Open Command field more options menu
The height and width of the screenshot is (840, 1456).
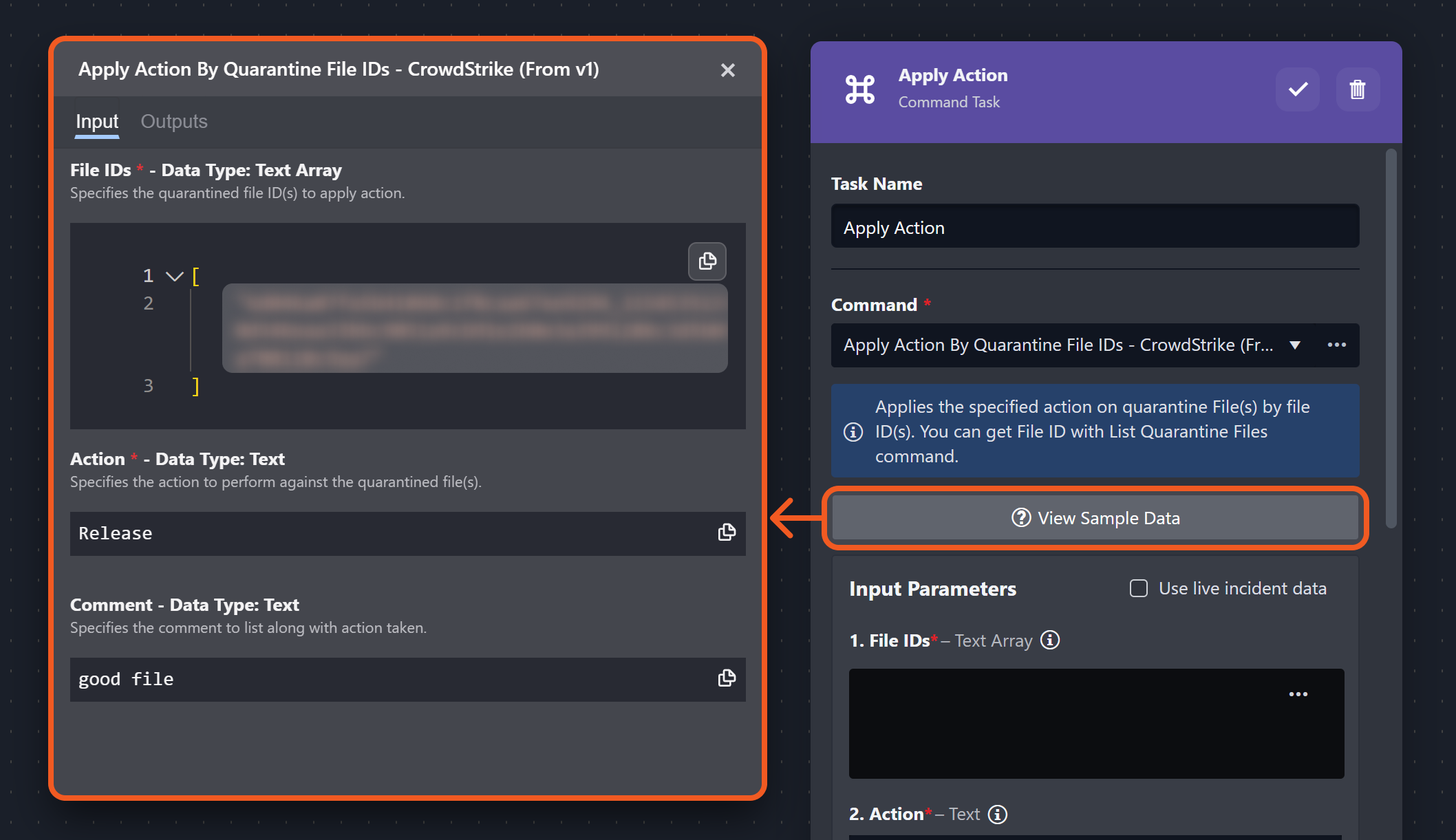click(1337, 345)
